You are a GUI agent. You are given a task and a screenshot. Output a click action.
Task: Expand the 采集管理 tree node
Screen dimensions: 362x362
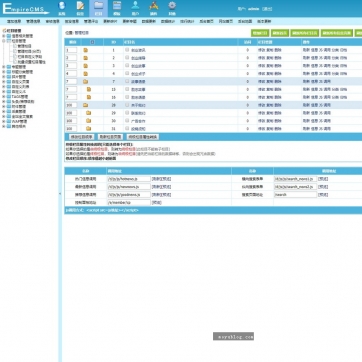[x=4, y=111]
